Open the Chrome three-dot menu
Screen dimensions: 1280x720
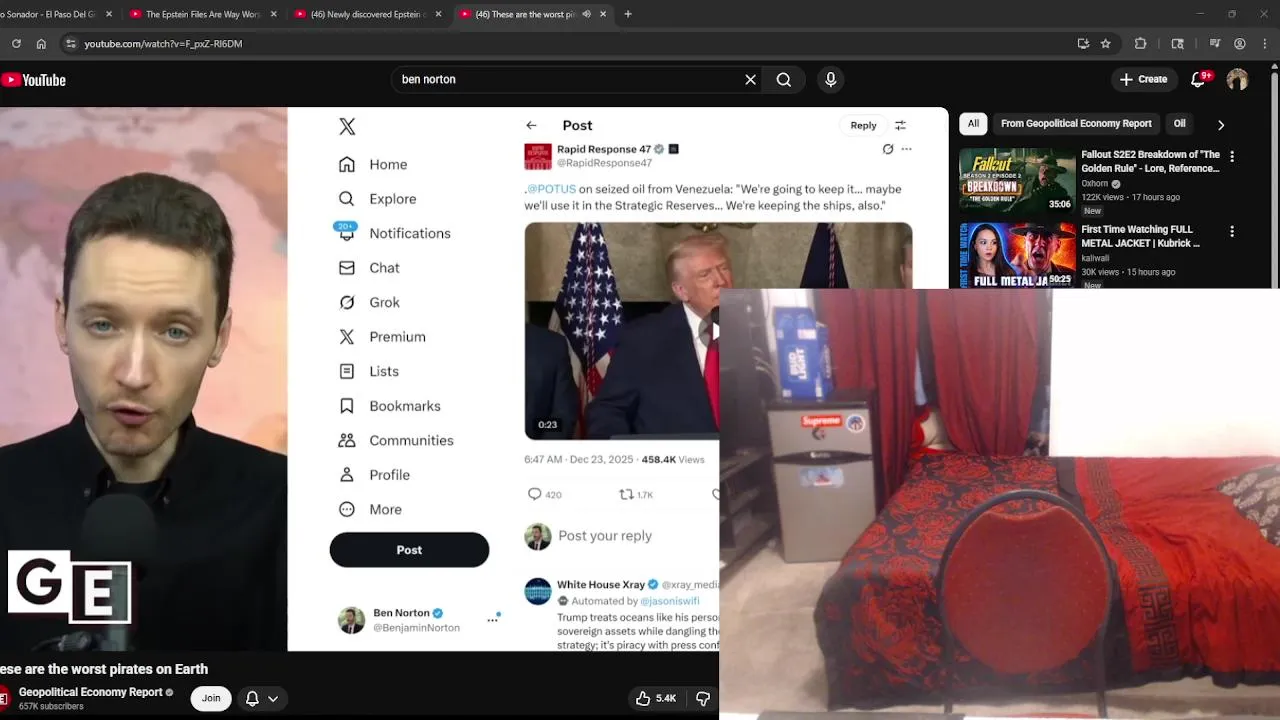pos(1265,44)
